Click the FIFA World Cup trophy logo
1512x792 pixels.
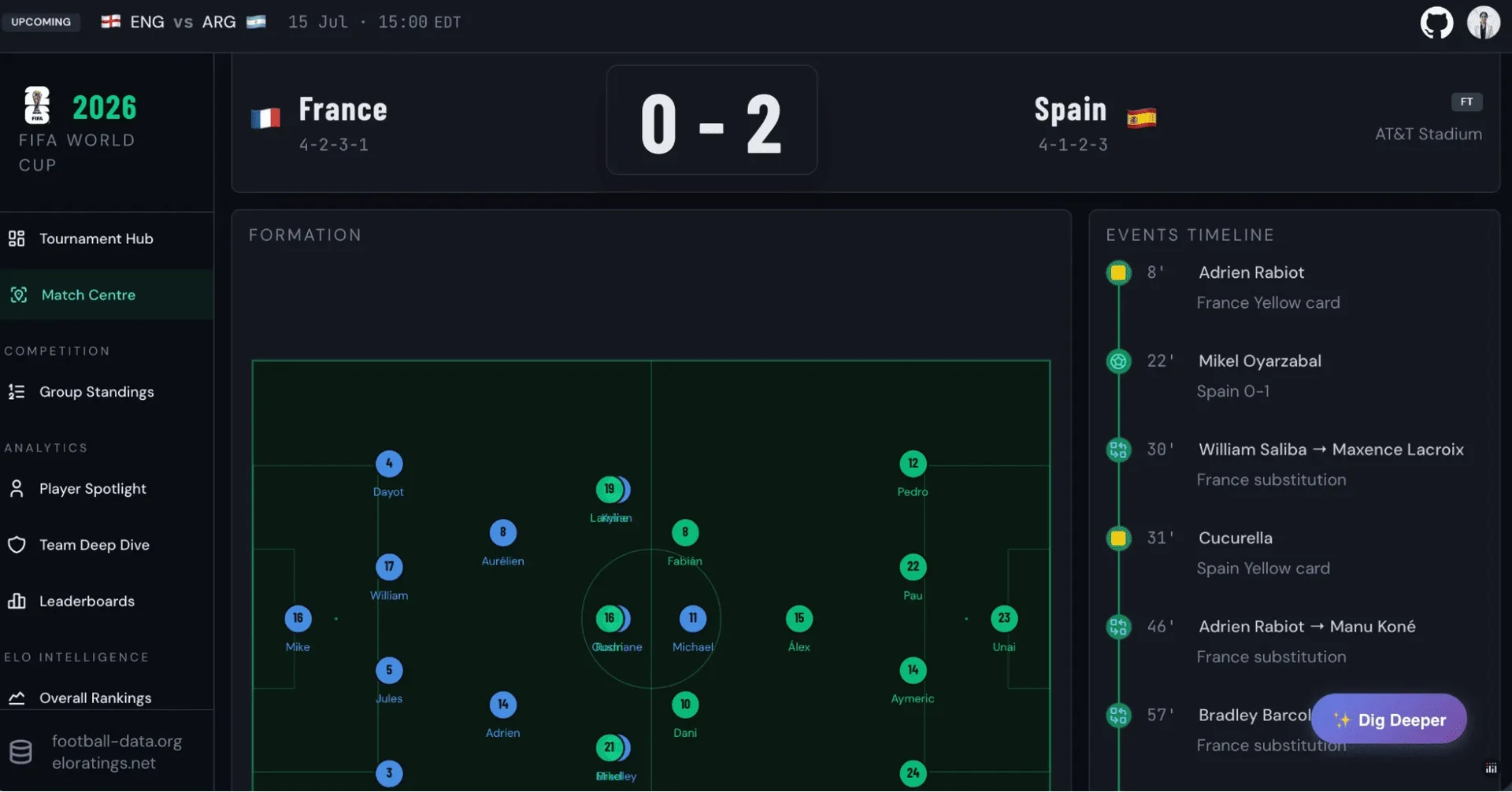click(x=37, y=105)
